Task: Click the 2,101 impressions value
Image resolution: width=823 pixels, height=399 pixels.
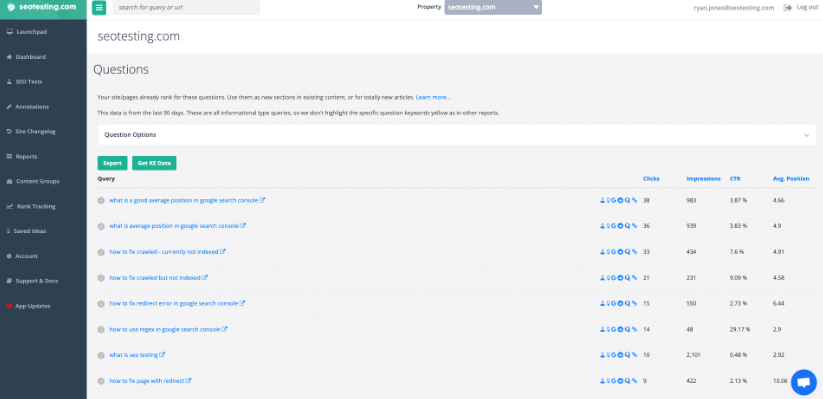Action: coord(693,355)
